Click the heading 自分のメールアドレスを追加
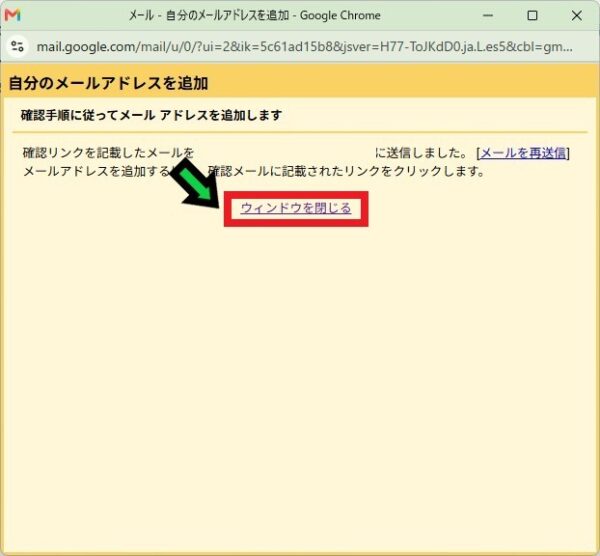The image size is (600, 556). [x=108, y=83]
